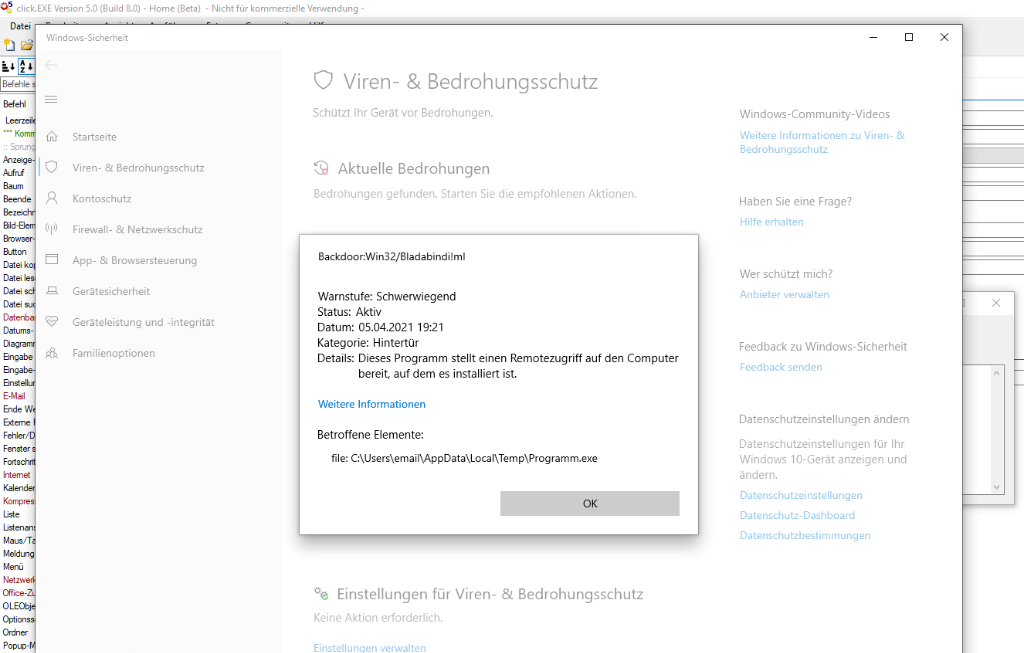Open the Datei menu in click.EXE
Screen dimensions: 1024x653
click(20, 26)
